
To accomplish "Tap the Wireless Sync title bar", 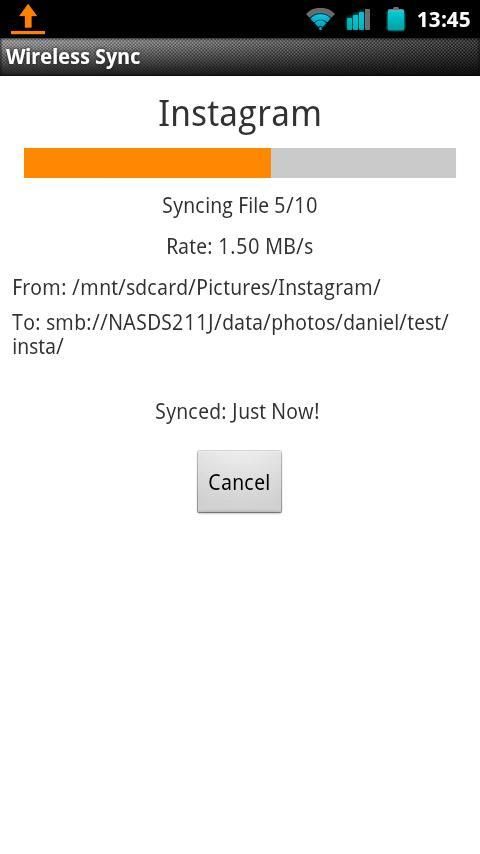I will pyautogui.click(x=240, y=57).
